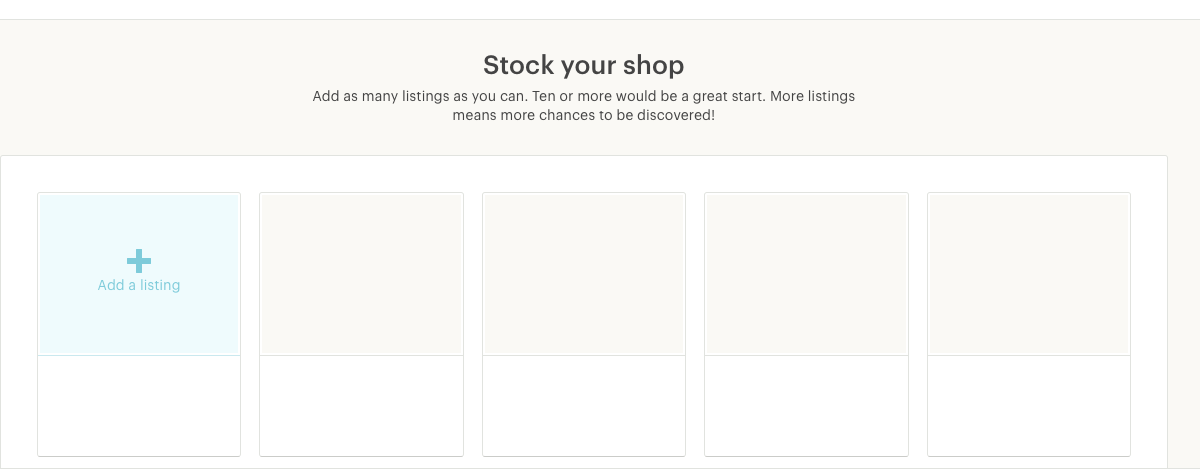Click the white top bar above the banner

(600, 9)
